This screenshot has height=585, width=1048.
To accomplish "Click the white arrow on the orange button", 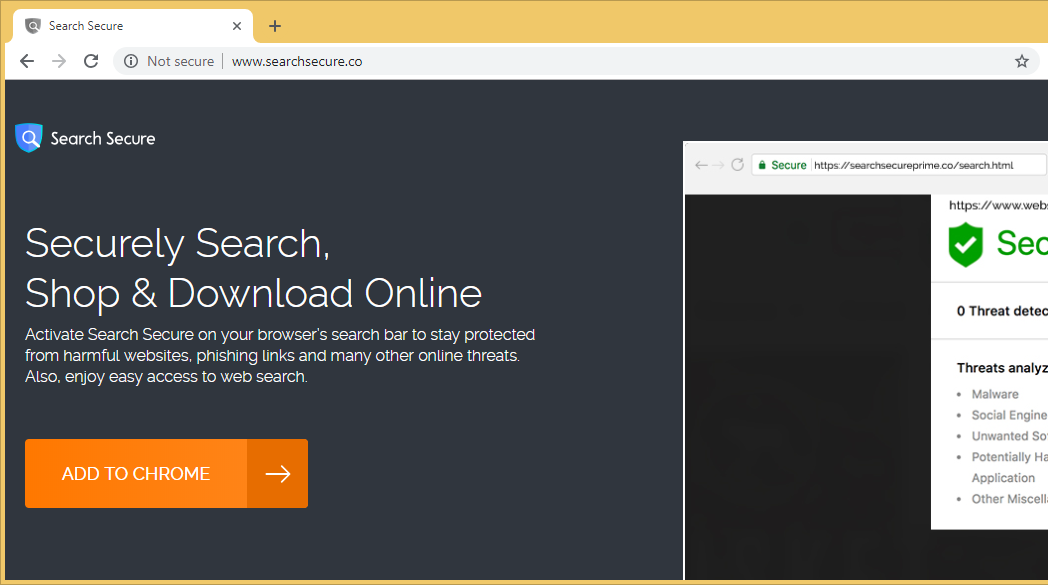I will (x=278, y=474).
